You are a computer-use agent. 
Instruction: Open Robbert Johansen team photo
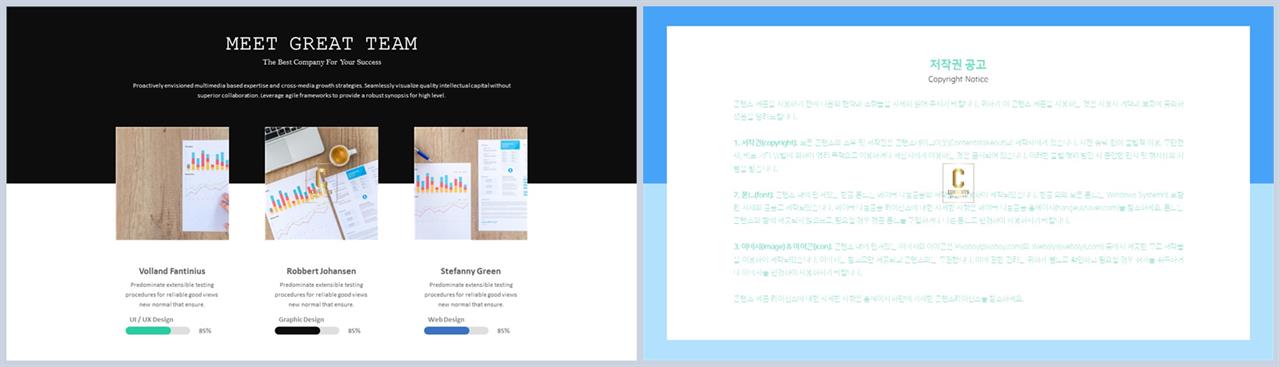coord(321,183)
